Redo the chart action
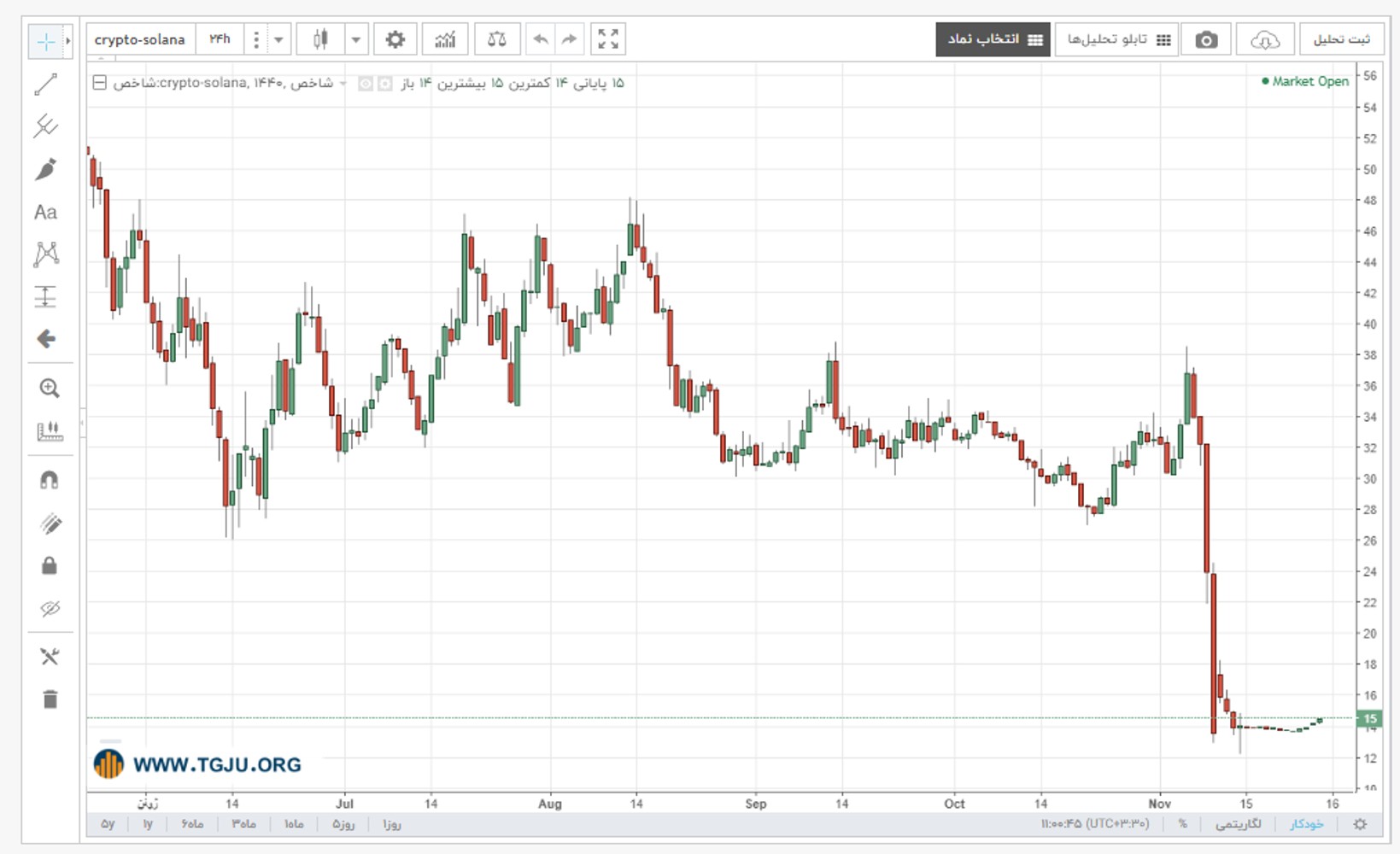The image size is (1400, 854). pos(570,39)
